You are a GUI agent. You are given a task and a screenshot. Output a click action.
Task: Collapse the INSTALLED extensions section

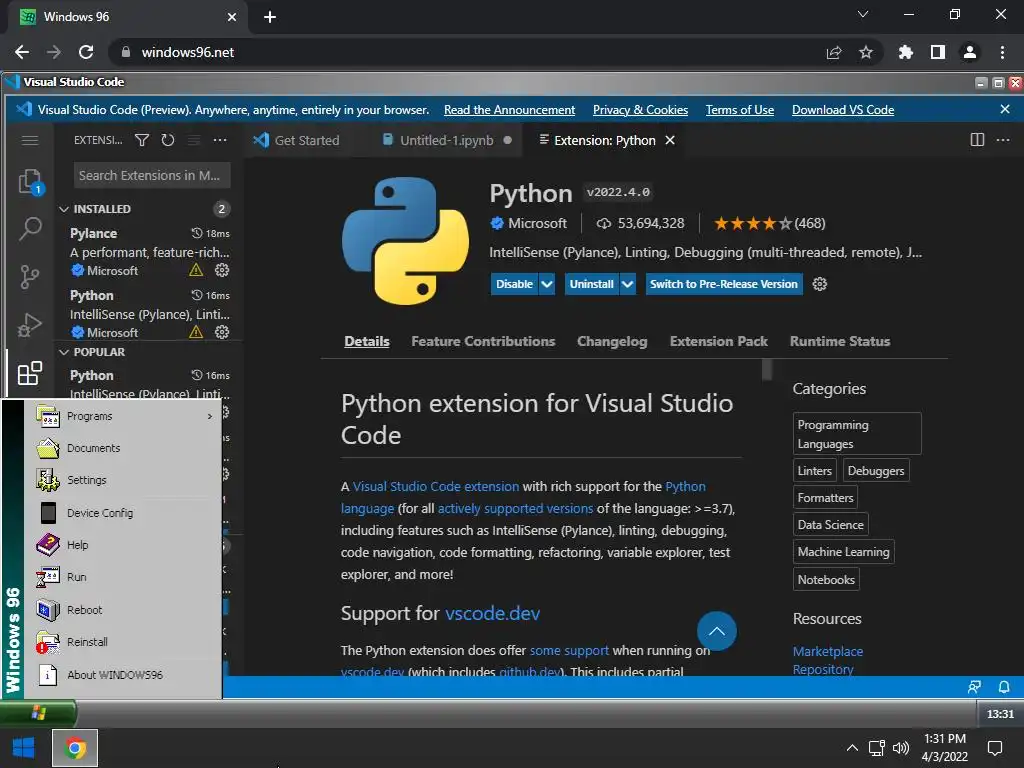point(64,209)
